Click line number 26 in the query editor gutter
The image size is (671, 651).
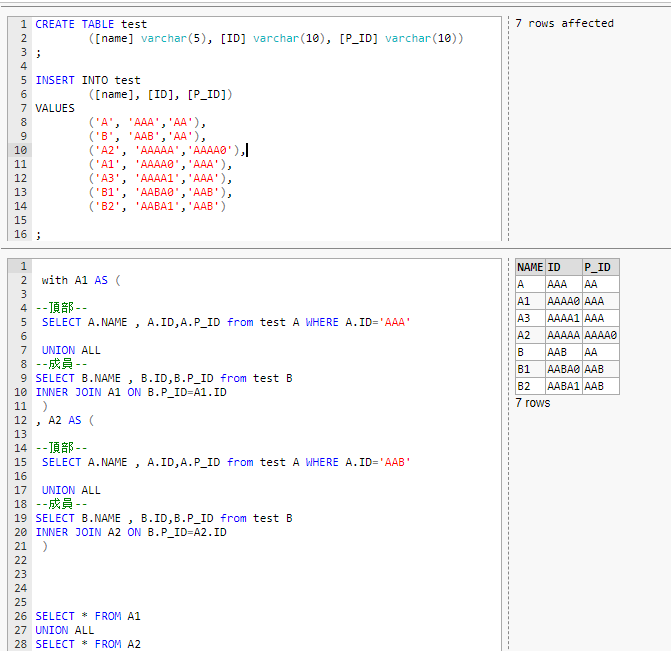[20, 616]
